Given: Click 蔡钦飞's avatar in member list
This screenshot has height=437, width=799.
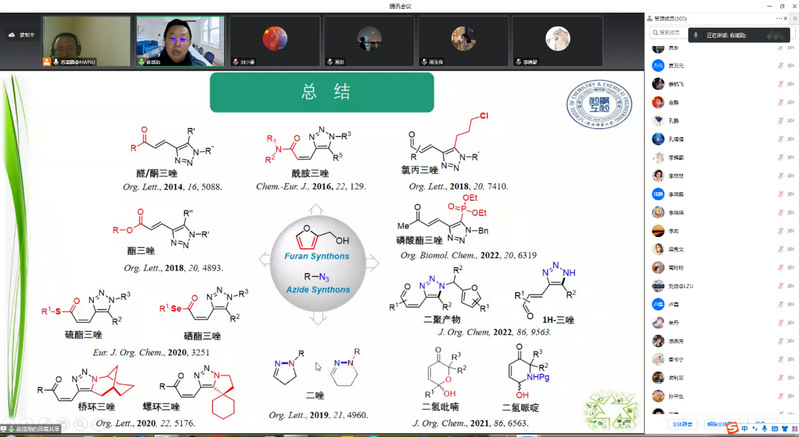Looking at the screenshot, I should pyautogui.click(x=659, y=83).
